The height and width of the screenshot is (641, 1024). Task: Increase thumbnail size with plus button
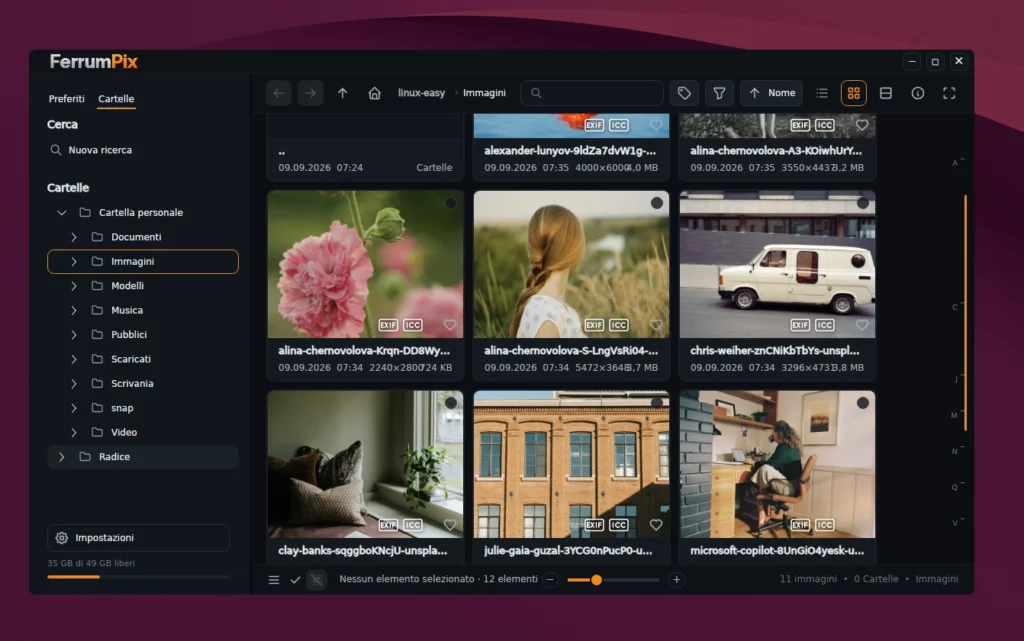677,580
